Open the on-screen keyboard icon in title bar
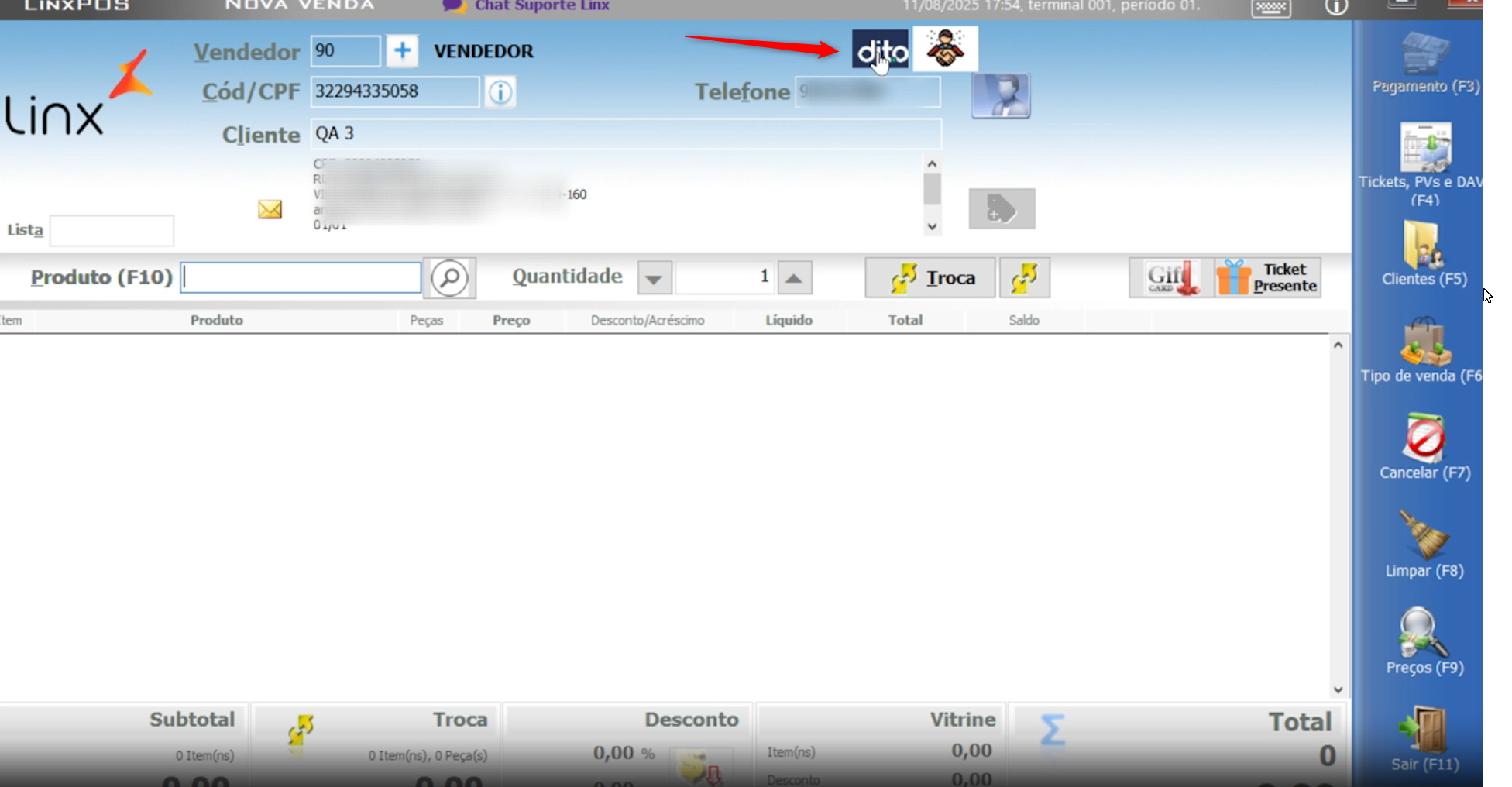Viewport: 1512px width, 787px height. point(1271,8)
